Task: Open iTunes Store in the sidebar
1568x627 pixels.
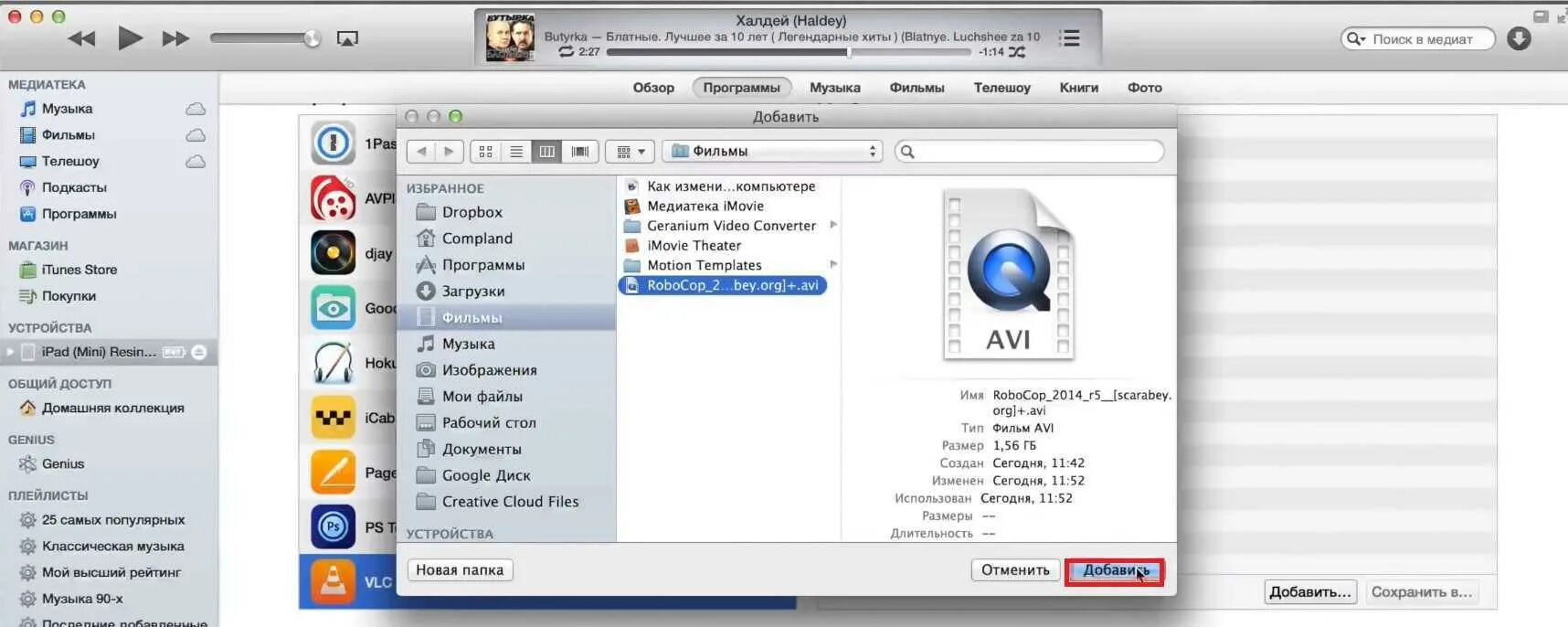Action: click(x=79, y=271)
